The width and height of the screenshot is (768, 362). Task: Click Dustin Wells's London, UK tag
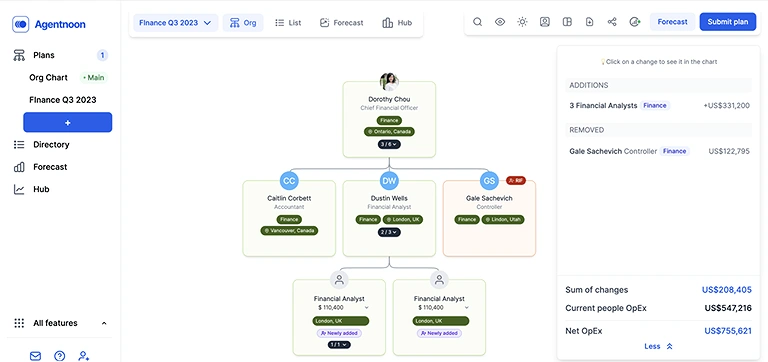click(403, 219)
